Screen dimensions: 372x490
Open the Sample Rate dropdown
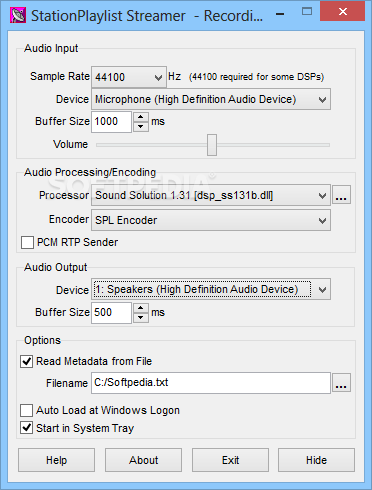tap(129, 77)
